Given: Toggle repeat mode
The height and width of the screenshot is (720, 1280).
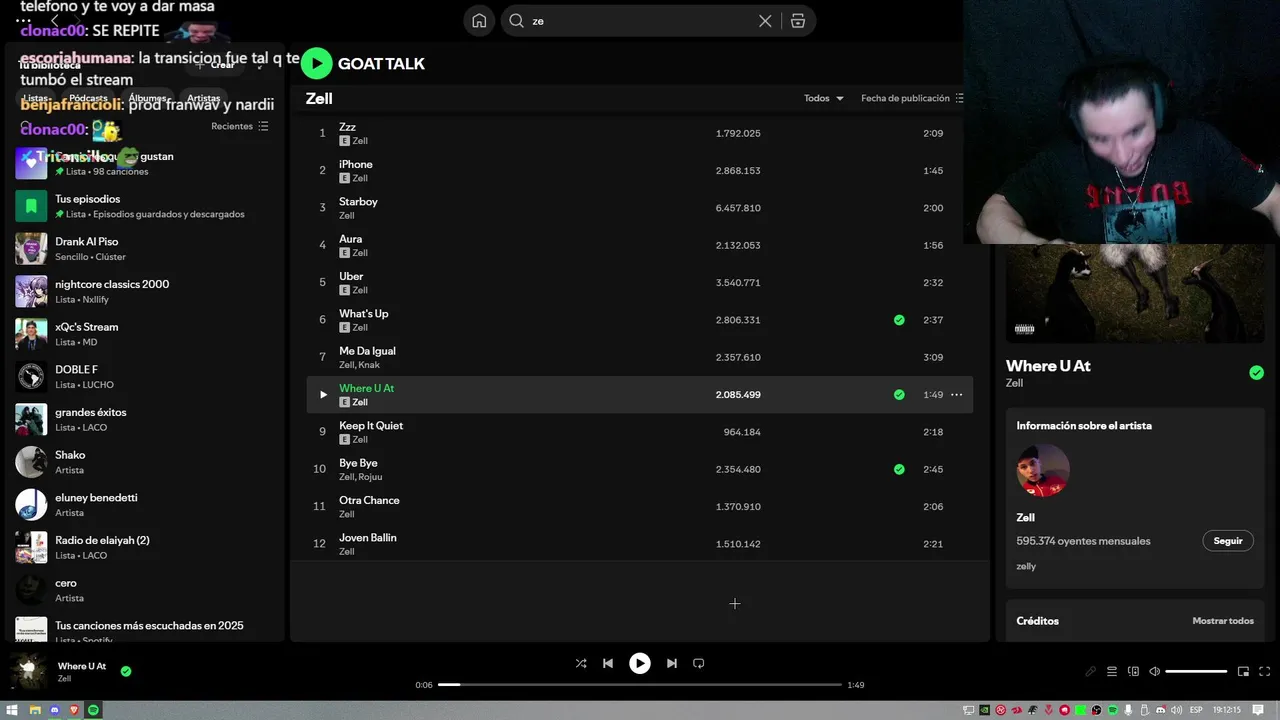Looking at the screenshot, I should pyautogui.click(x=699, y=663).
